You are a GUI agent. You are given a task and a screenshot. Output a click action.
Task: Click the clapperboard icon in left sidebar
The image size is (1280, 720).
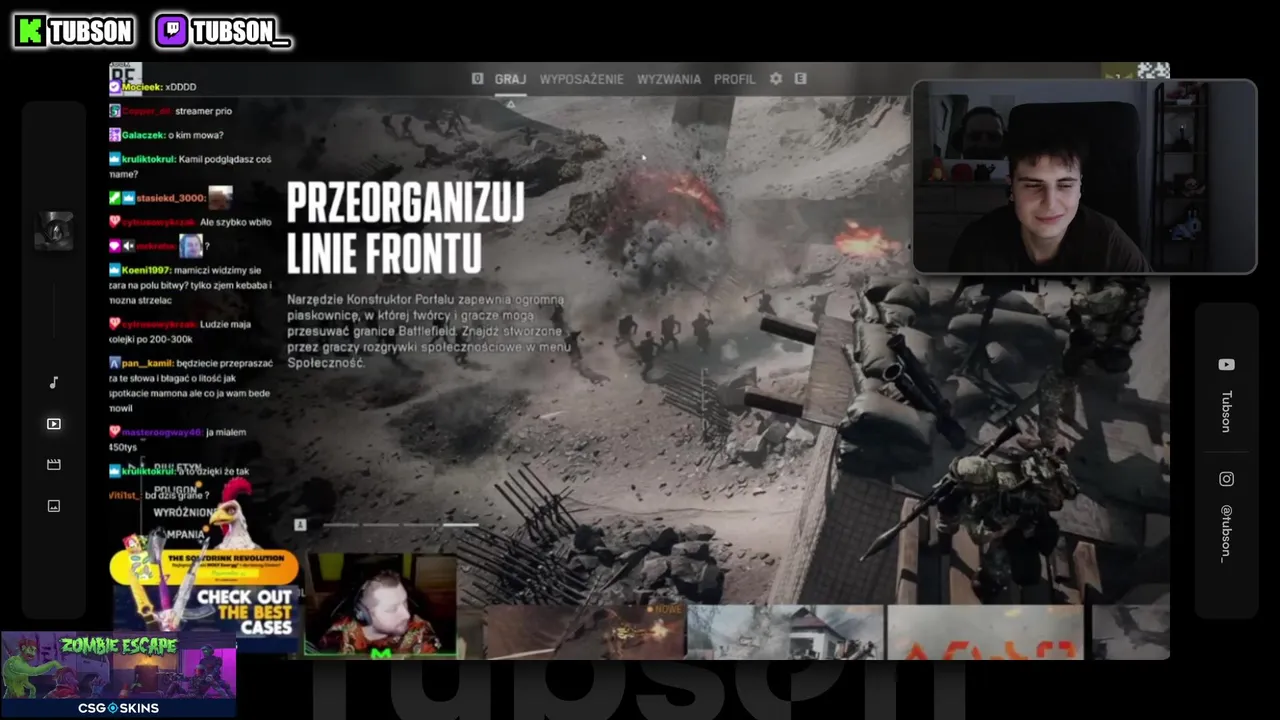click(54, 464)
